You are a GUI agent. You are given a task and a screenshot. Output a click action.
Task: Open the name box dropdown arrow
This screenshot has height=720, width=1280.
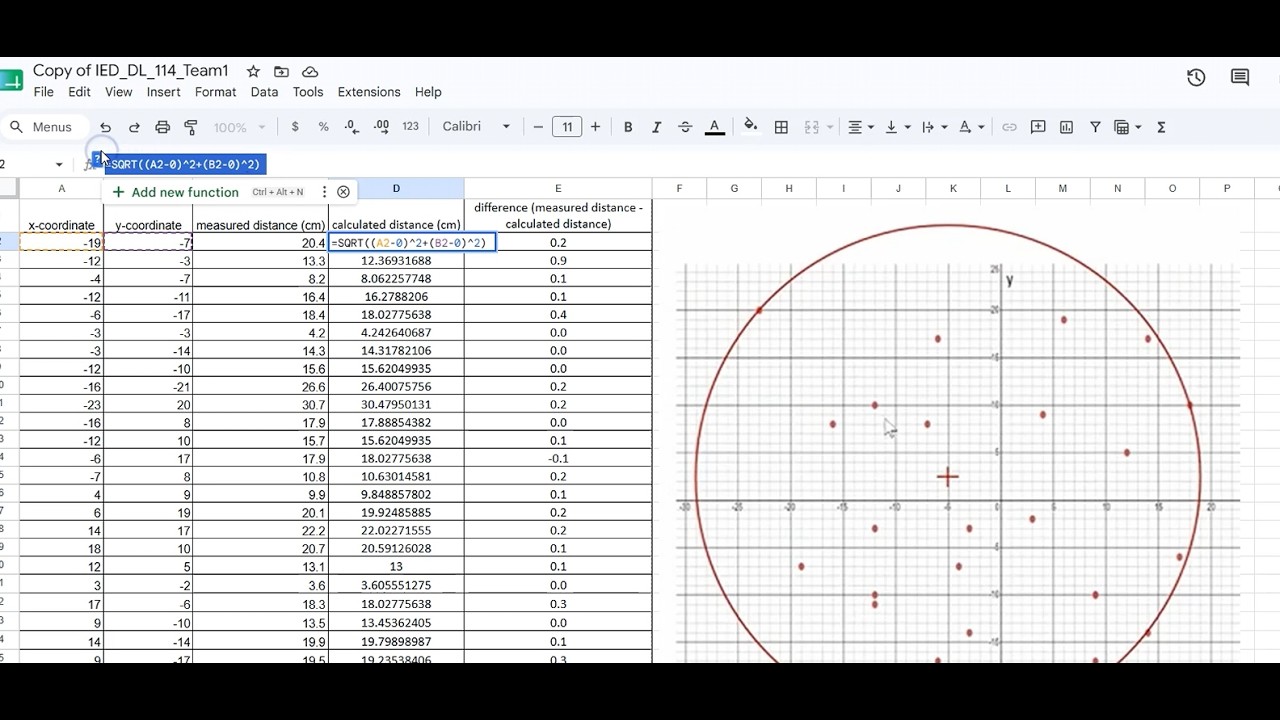click(59, 164)
